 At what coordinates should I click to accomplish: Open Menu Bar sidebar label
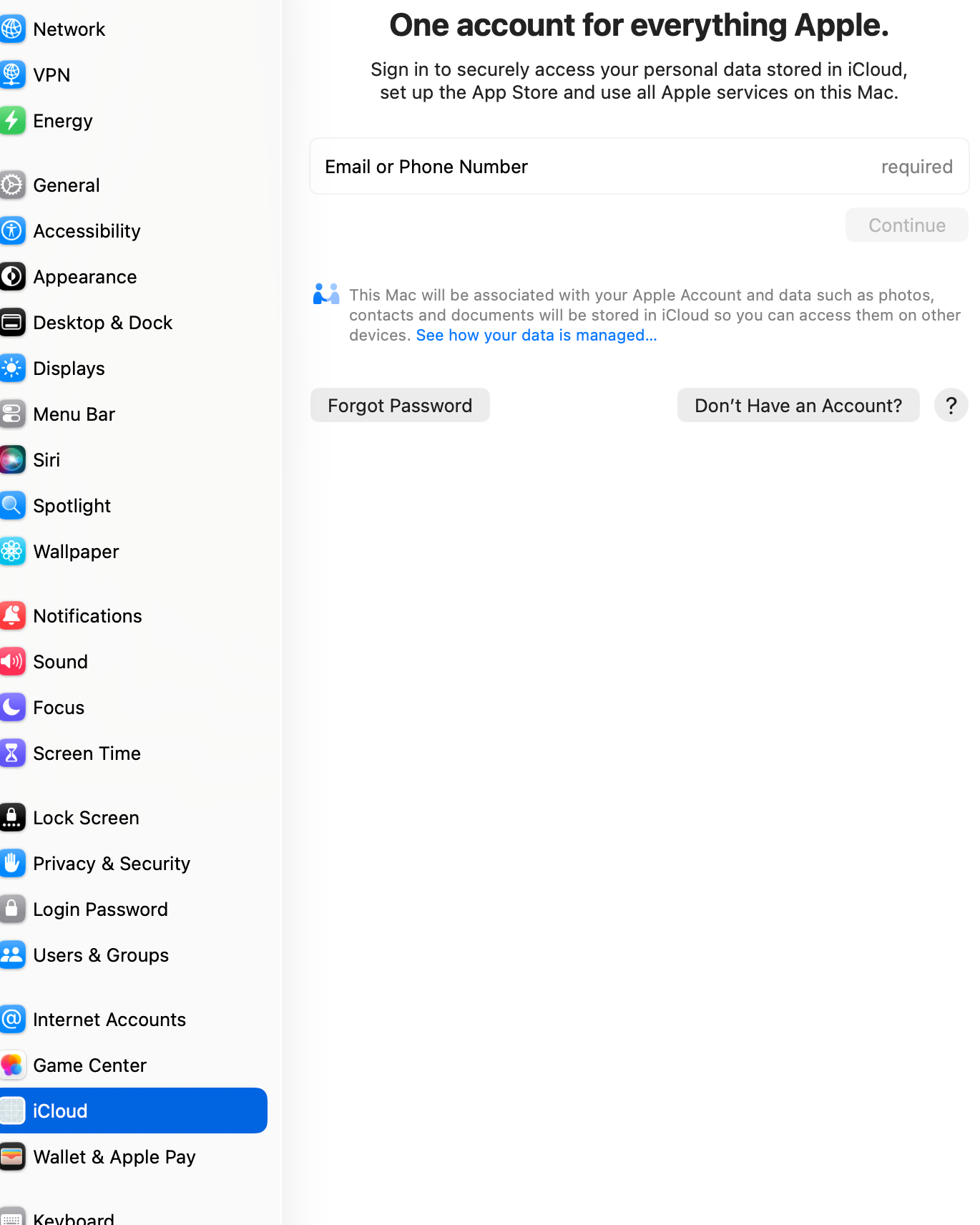click(74, 414)
